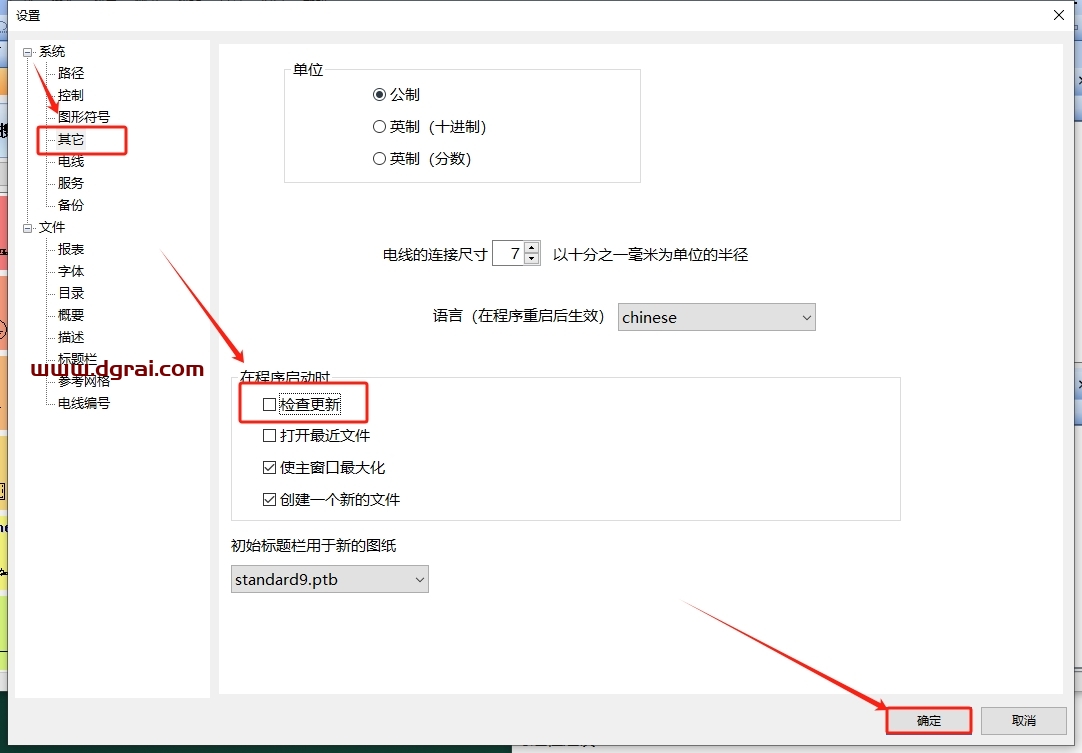
Task: Select 电线编号 at the bottom of the tree
Action: [80, 403]
